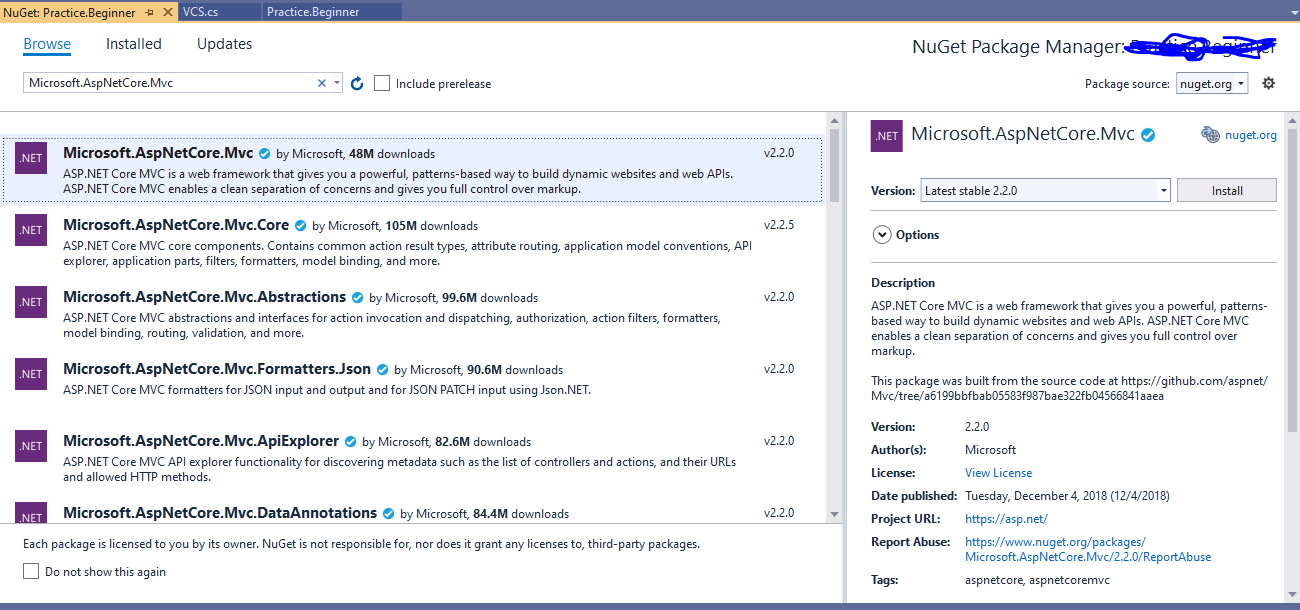Image resolution: width=1300 pixels, height=610 pixels.
Task: Open the Package source dropdown
Action: click(x=1211, y=84)
